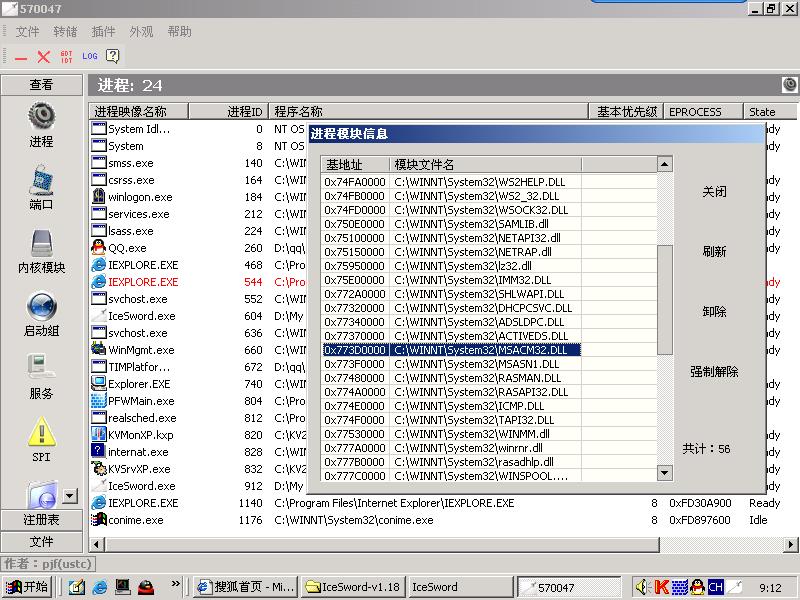Click the 开始 Start button
The image size is (800, 600).
point(29,587)
